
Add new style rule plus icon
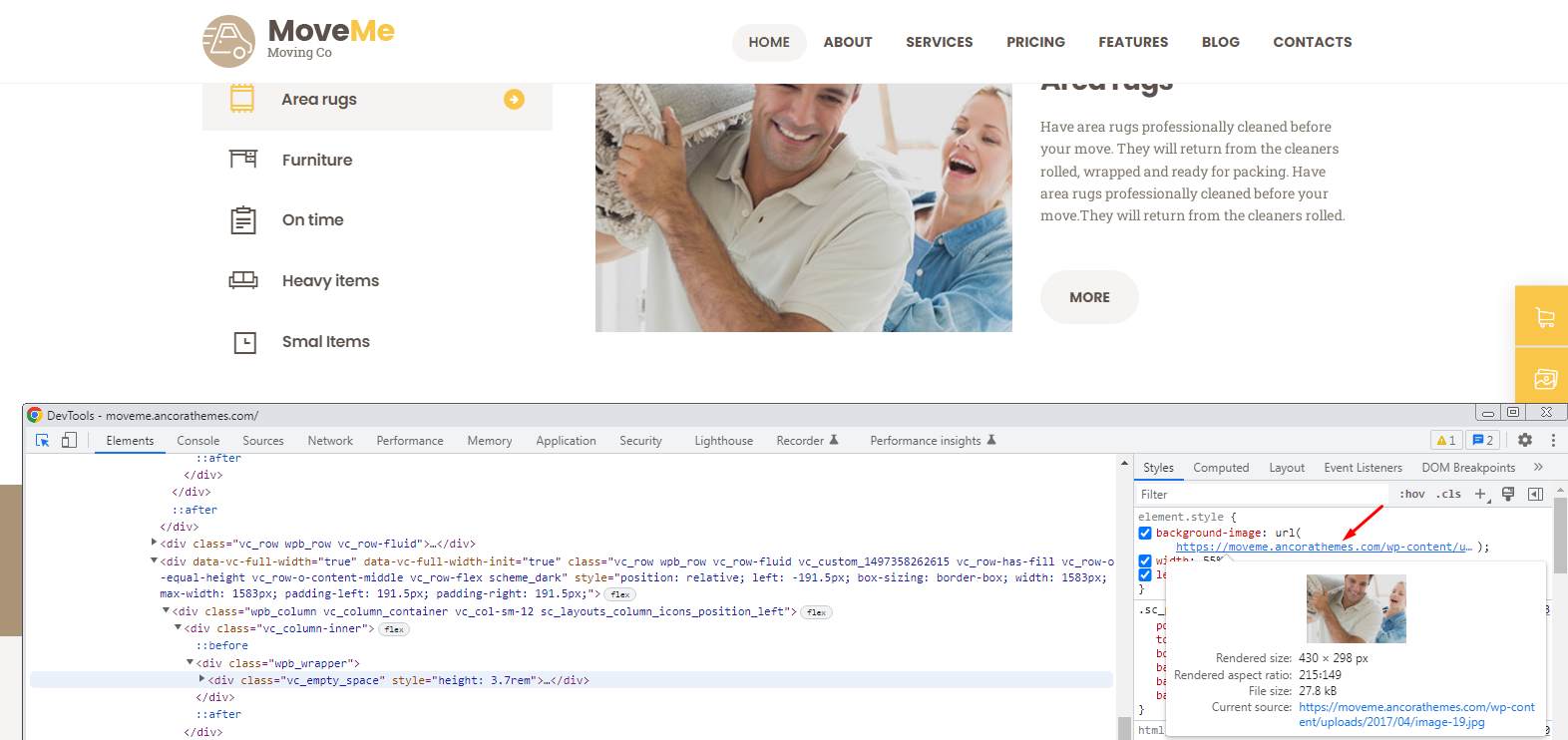(1481, 494)
